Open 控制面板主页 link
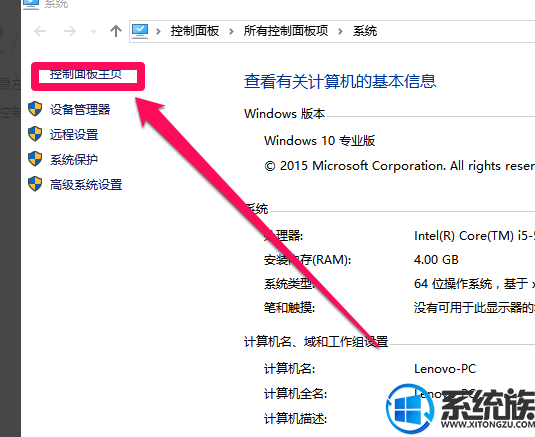This screenshot has width=535, height=437. pos(86,74)
